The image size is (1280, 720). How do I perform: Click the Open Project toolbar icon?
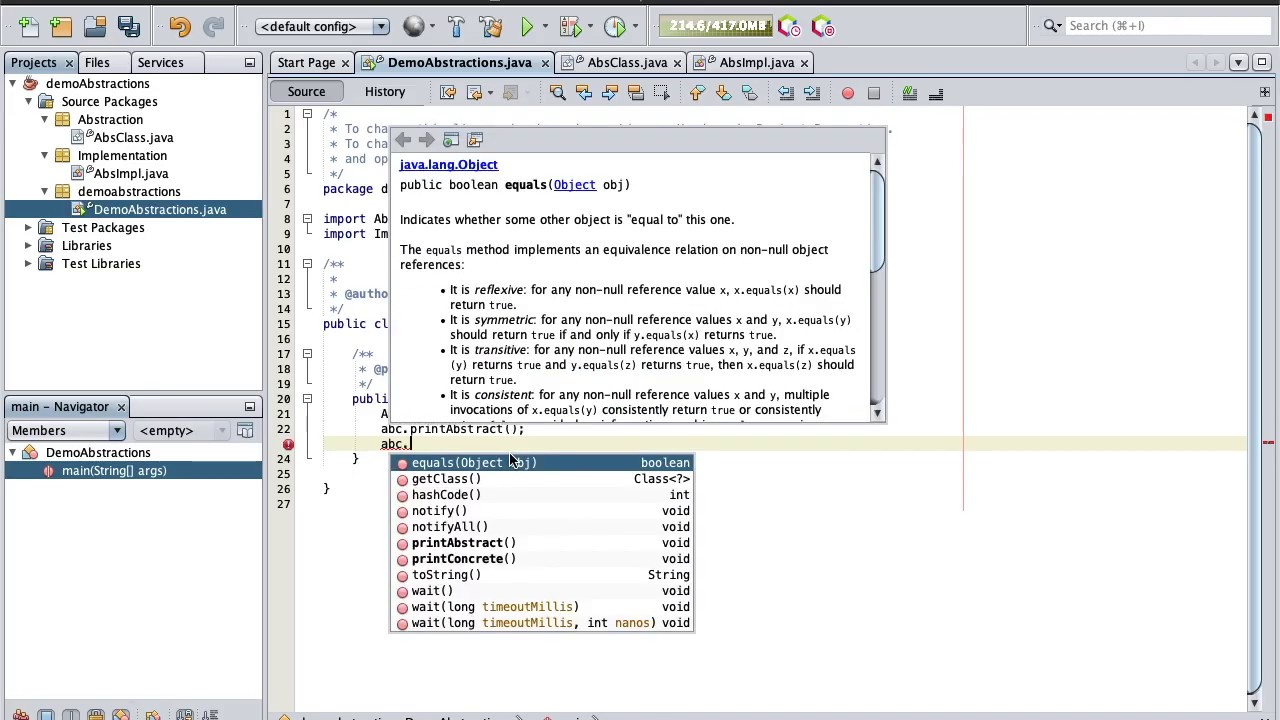click(x=95, y=27)
